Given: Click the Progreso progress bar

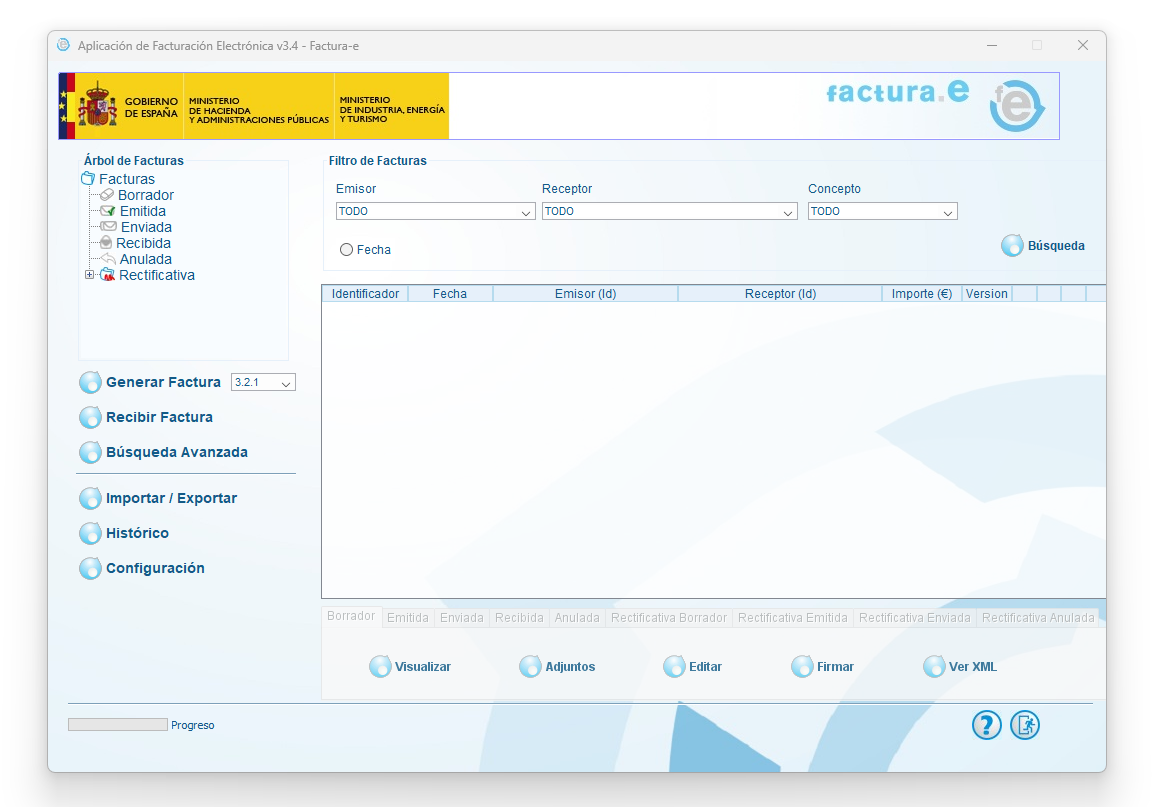Looking at the screenshot, I should click(x=117, y=725).
